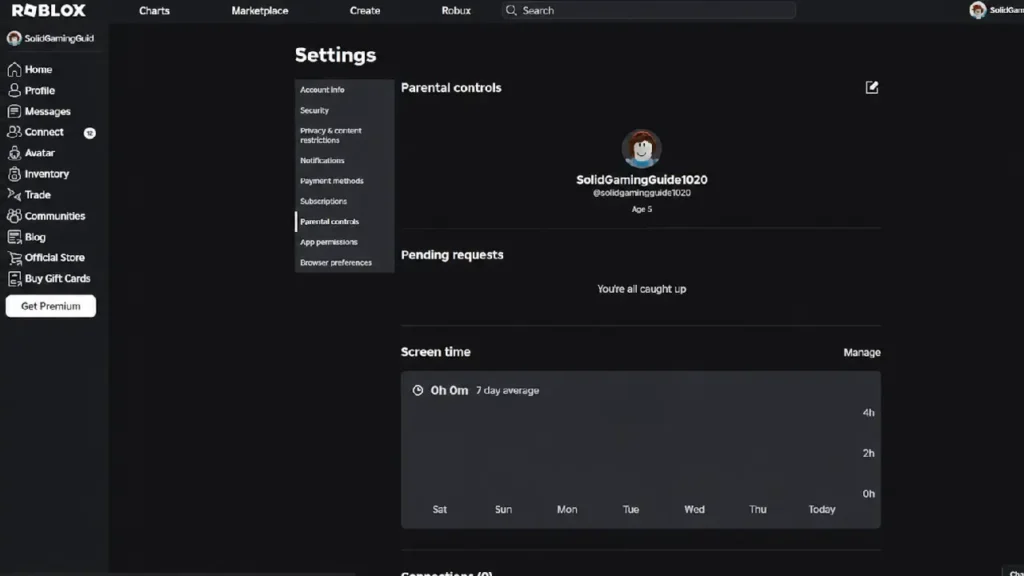Click the edit icon next to Parental controls

[872, 88]
